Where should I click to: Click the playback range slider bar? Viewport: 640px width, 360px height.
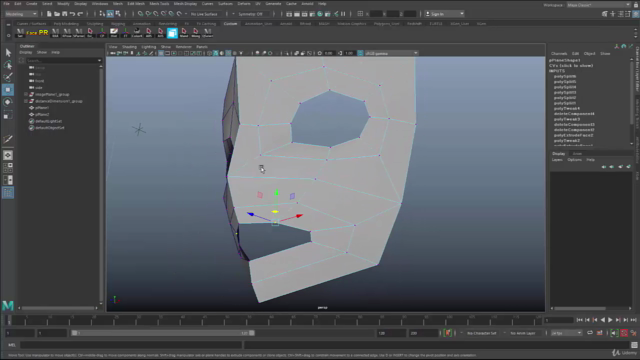point(163,333)
